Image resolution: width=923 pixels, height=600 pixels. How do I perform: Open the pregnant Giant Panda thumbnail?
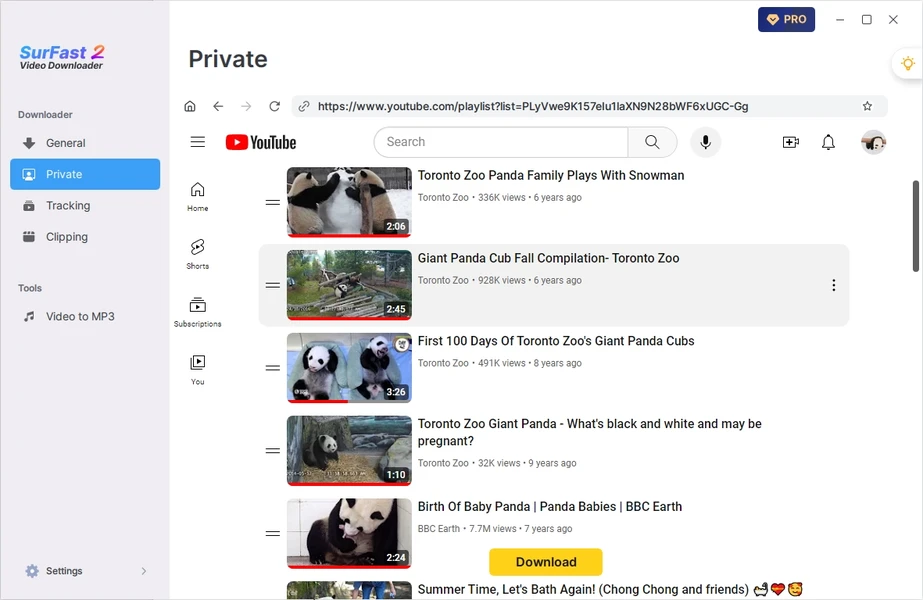pos(349,450)
